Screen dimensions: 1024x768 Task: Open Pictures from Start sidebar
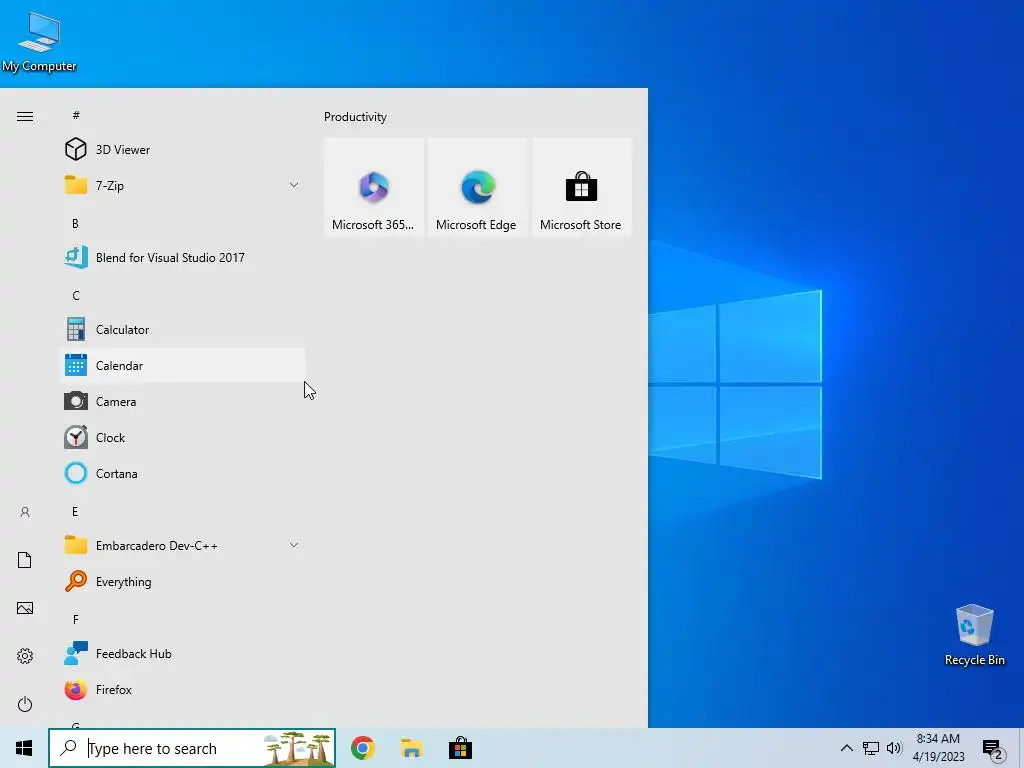coord(25,608)
